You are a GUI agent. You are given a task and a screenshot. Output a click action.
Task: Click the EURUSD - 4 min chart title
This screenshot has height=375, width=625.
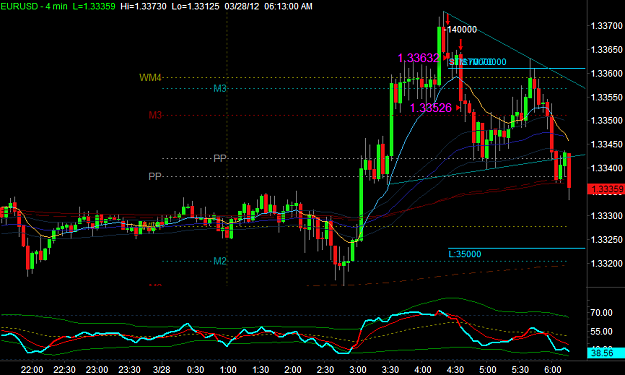coord(34,6)
